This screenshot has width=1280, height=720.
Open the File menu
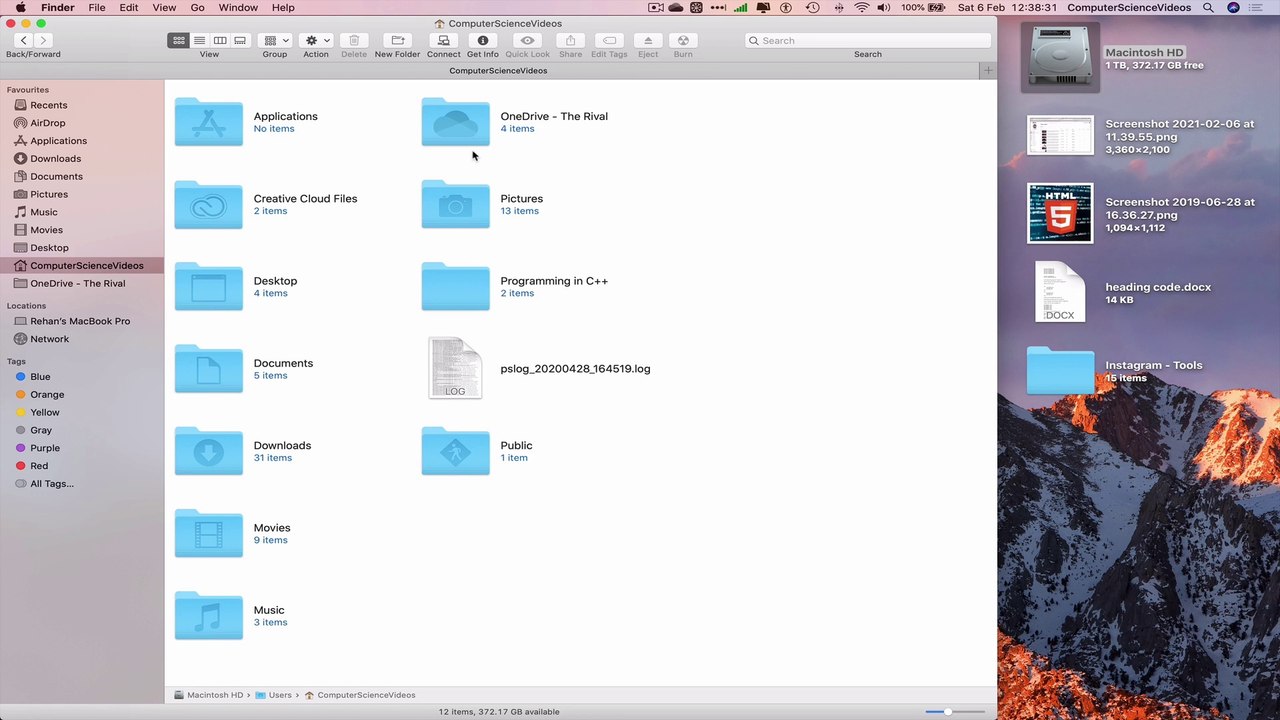(x=97, y=7)
